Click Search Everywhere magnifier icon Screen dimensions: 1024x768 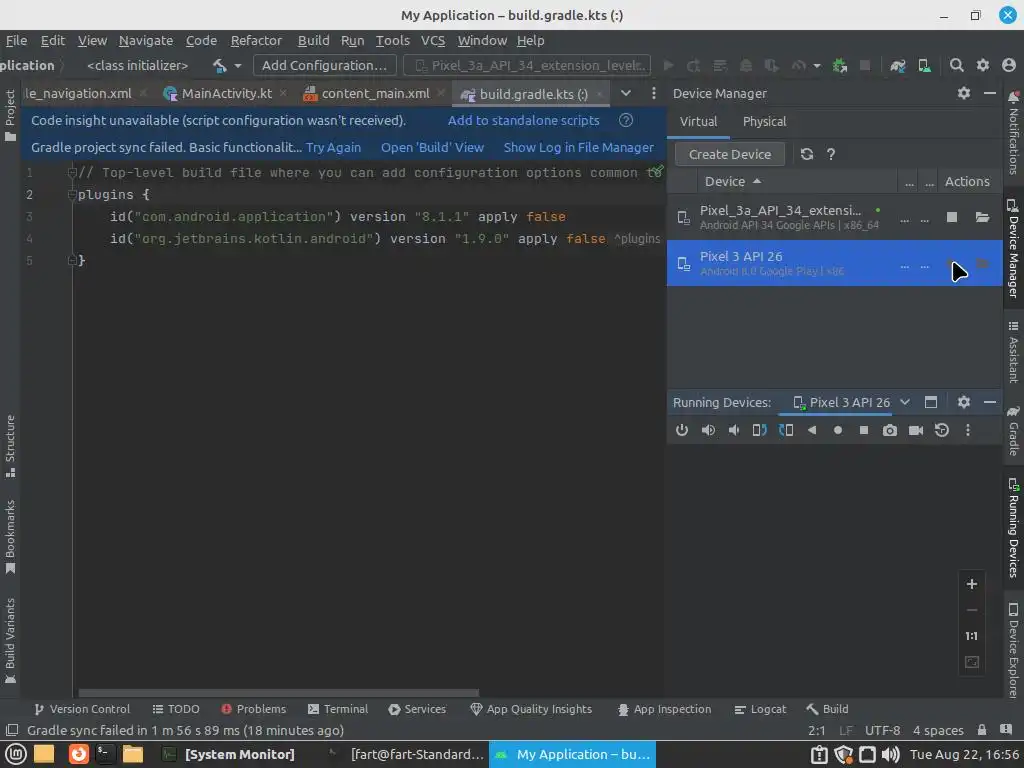957,65
